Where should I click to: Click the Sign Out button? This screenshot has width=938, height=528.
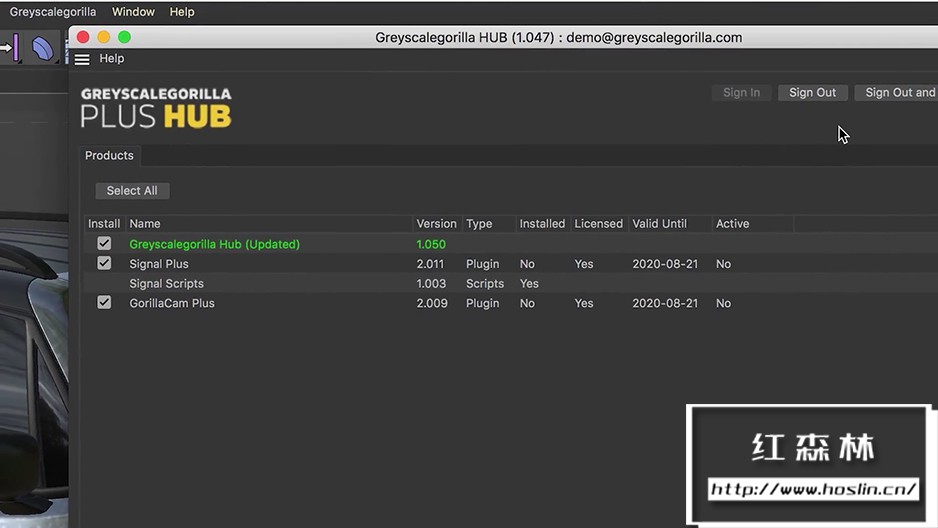click(812, 93)
